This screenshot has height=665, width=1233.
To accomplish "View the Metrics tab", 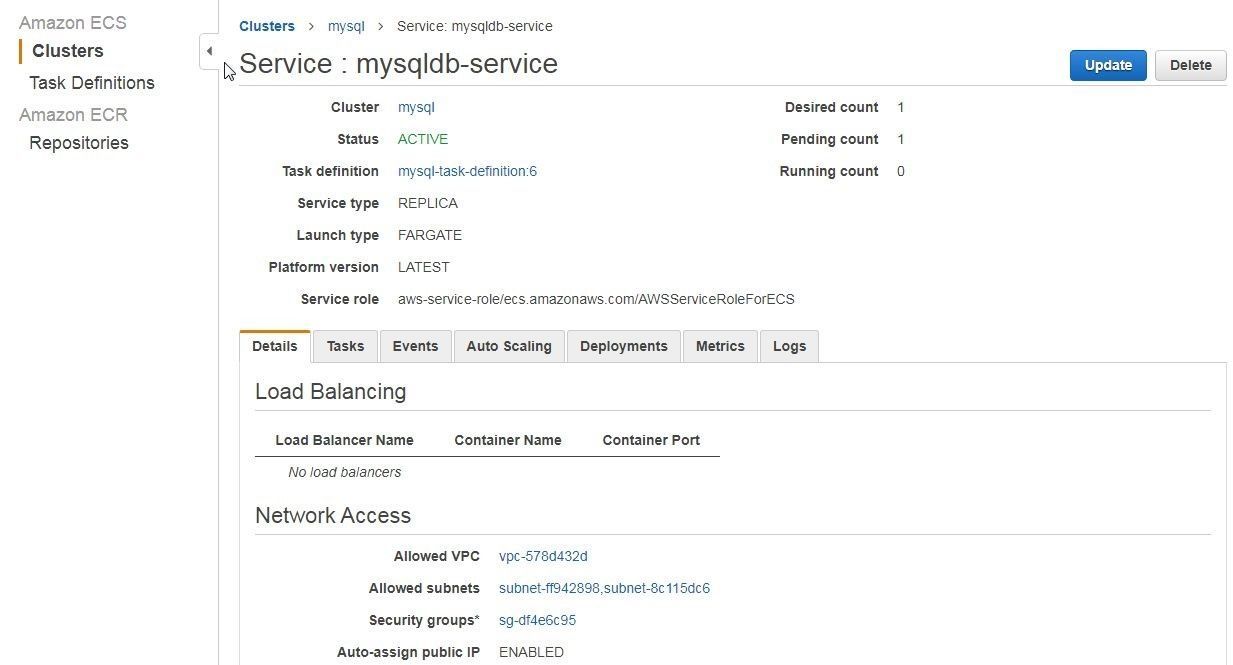I will point(720,346).
